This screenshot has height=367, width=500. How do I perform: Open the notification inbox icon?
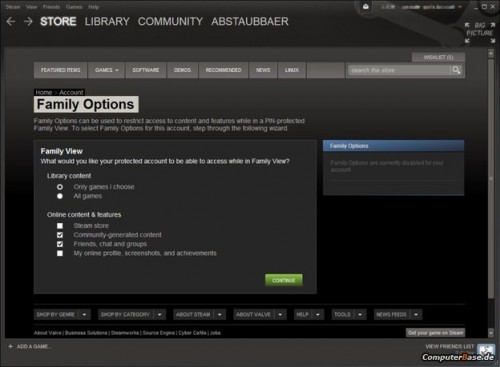366,7
